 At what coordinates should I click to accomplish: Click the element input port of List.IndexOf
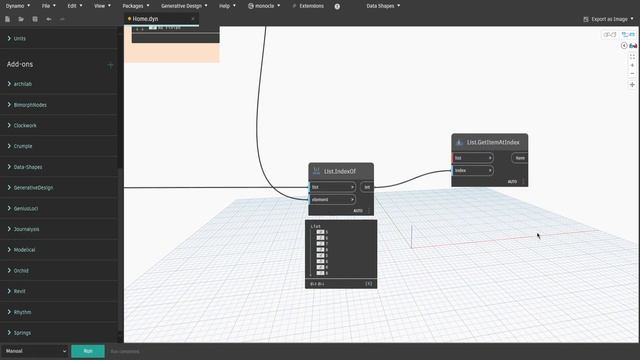(332, 200)
